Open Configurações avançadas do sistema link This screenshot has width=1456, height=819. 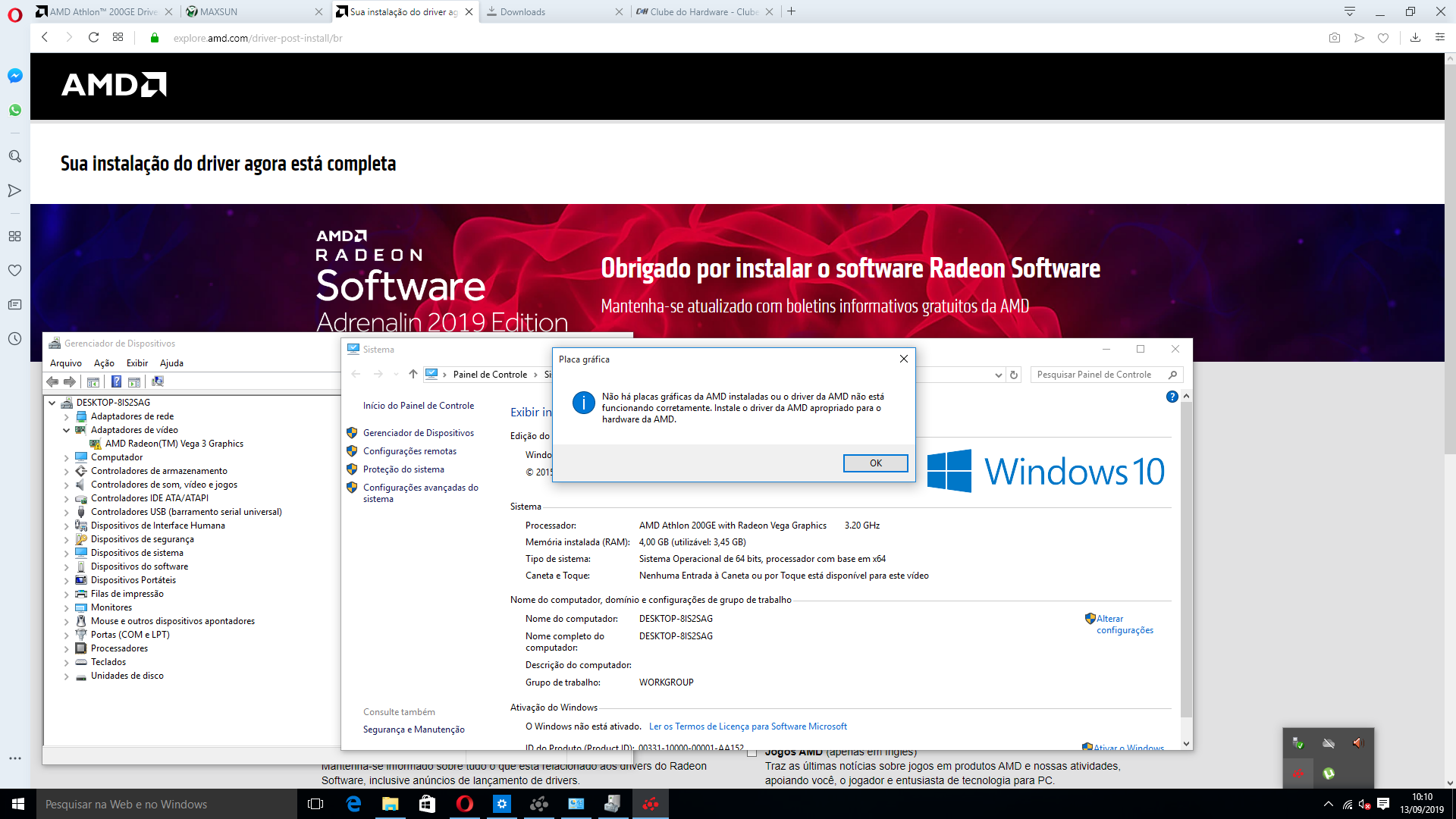421,493
